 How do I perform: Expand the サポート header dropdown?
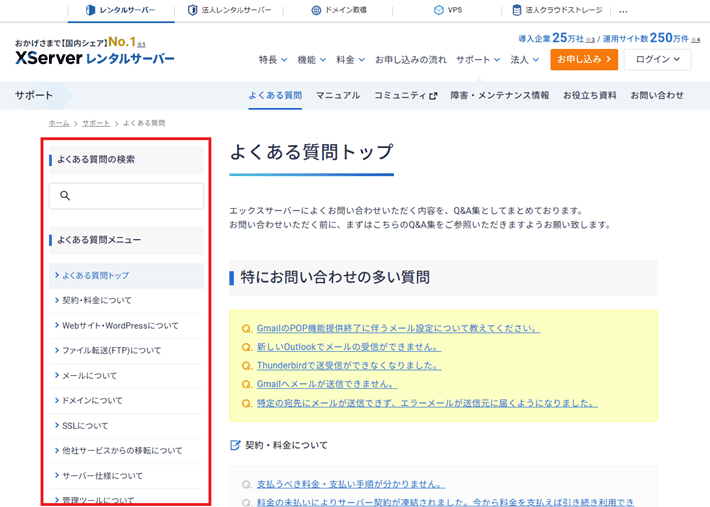(x=478, y=59)
